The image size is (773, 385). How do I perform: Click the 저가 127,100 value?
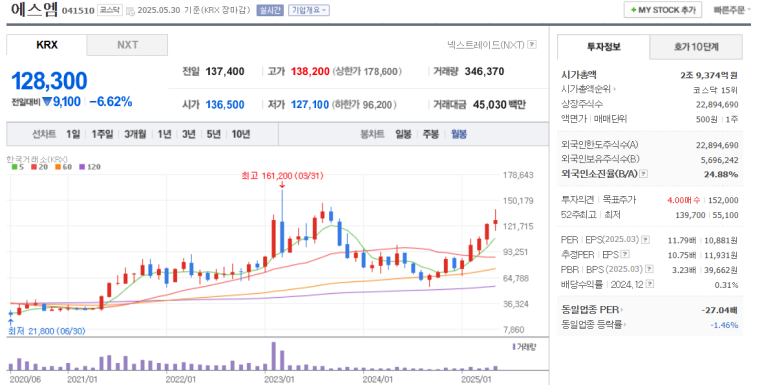[310, 105]
